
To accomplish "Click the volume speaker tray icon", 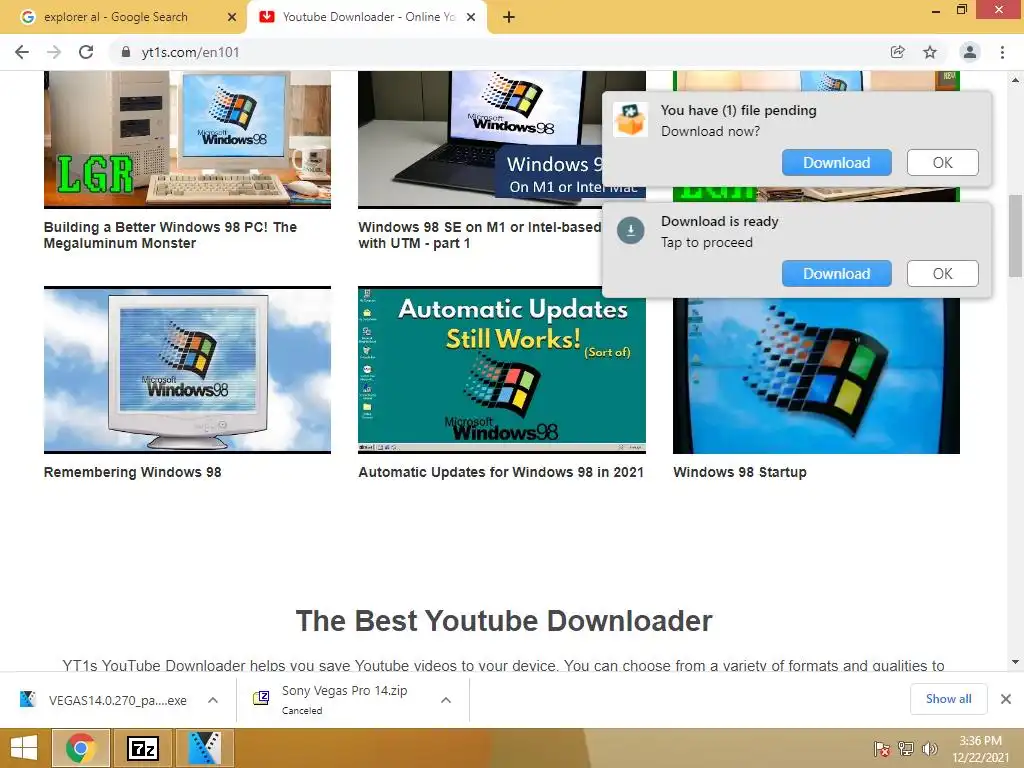I will pos(929,748).
